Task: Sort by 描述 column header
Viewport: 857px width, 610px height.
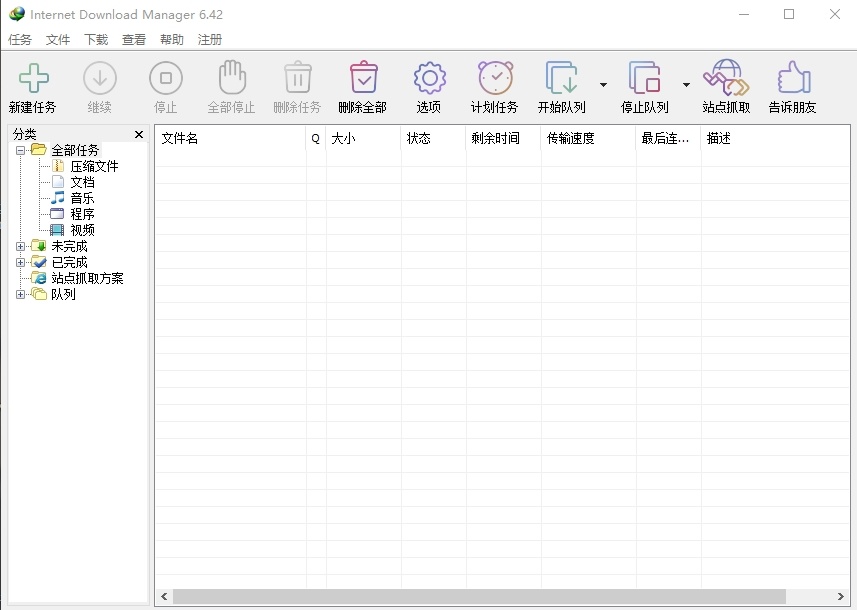Action: click(x=775, y=138)
